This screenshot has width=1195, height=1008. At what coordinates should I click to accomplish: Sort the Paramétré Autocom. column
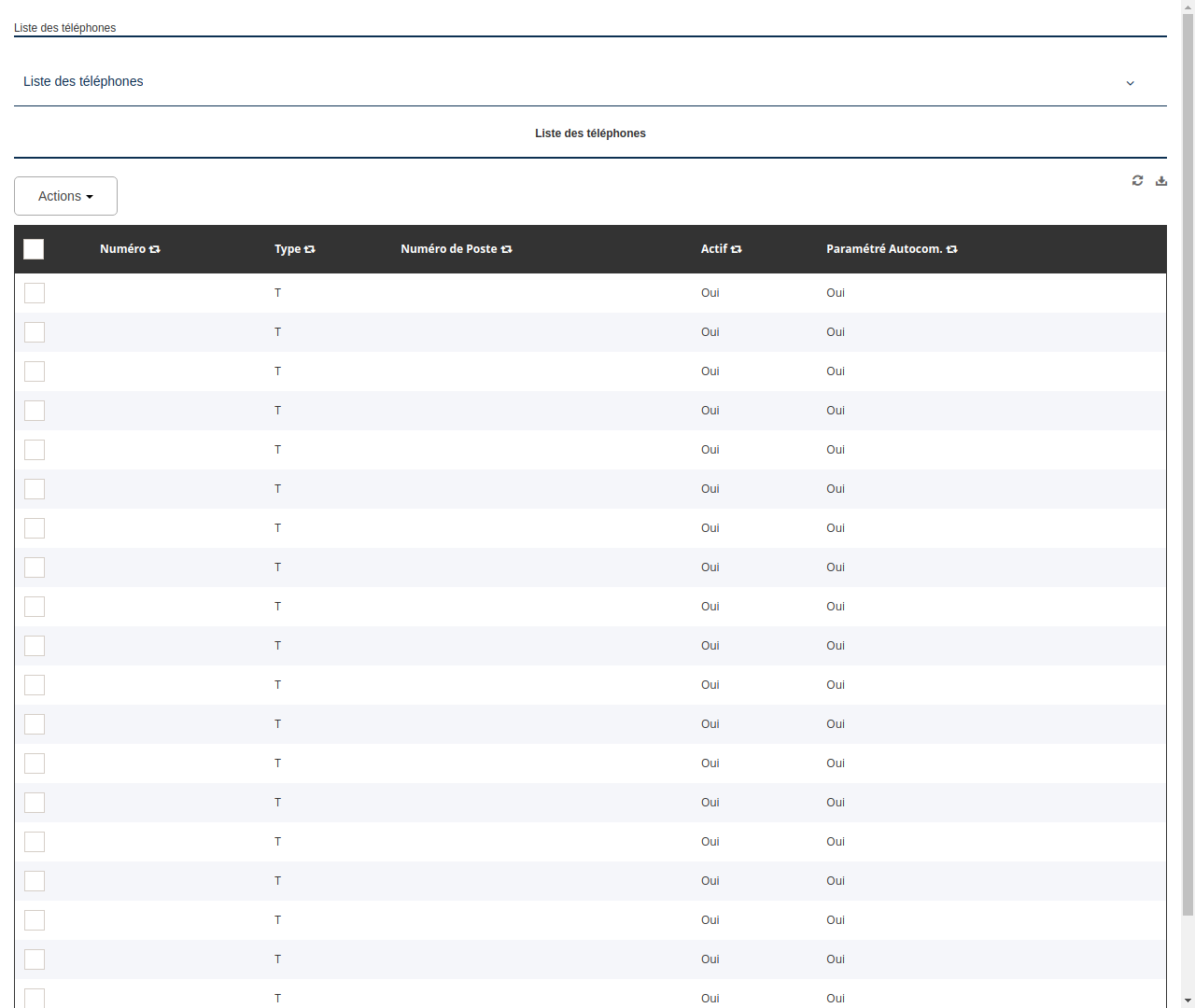click(x=951, y=249)
